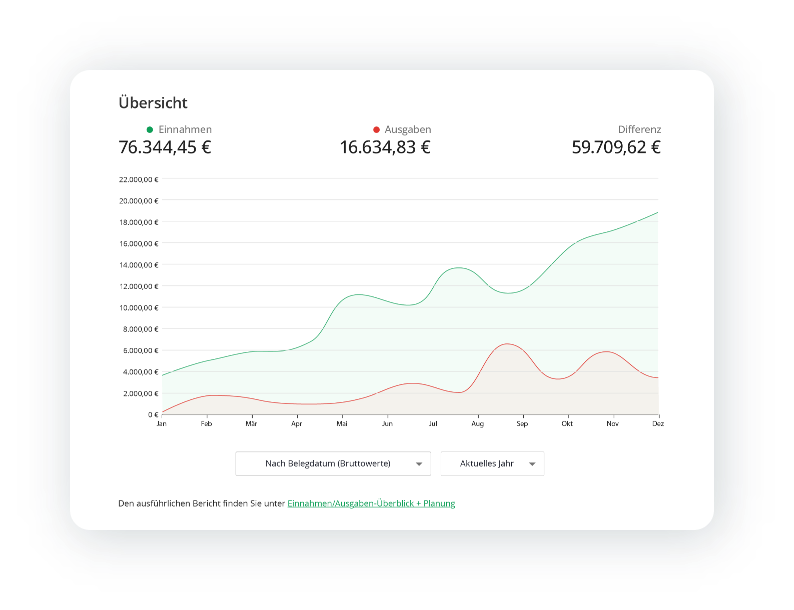Click the arrow beside Nach Belegdatum (Bruttowerte)

pyautogui.click(x=419, y=464)
